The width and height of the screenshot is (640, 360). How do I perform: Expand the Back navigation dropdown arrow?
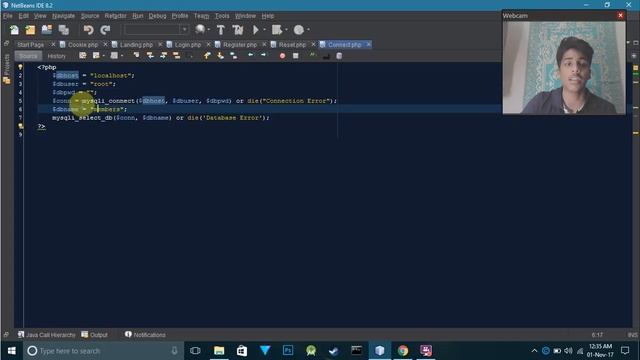tap(104, 56)
